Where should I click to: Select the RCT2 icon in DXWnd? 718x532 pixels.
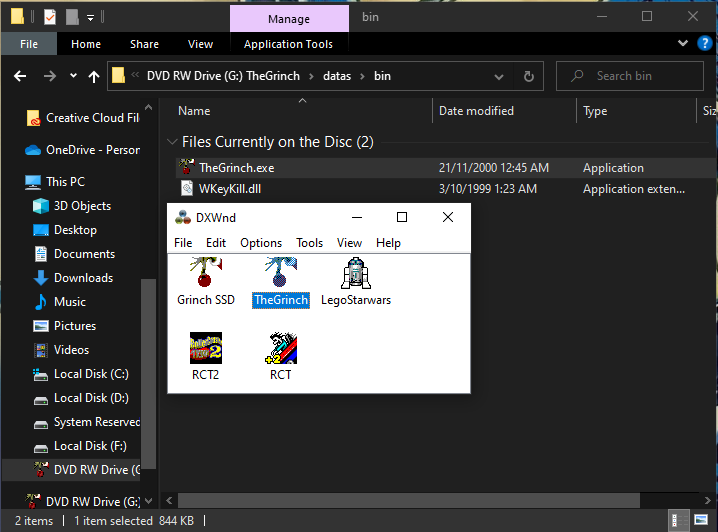[206, 348]
